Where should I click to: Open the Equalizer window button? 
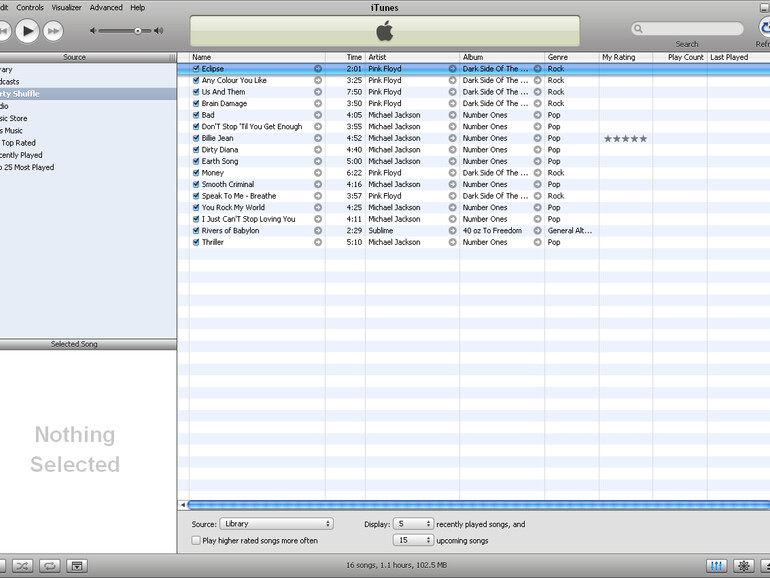tap(716, 566)
